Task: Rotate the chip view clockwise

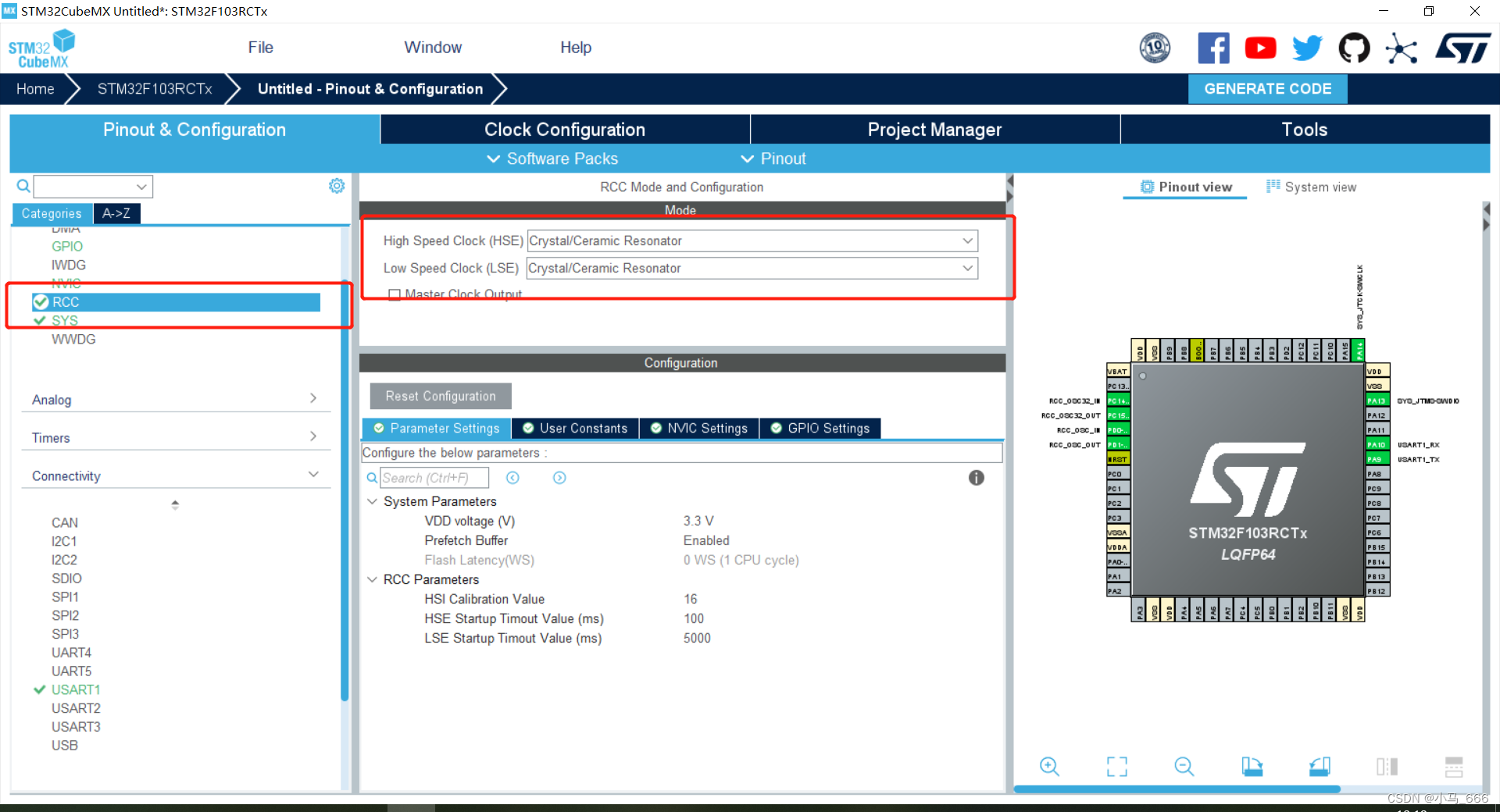Action: pos(1252,767)
